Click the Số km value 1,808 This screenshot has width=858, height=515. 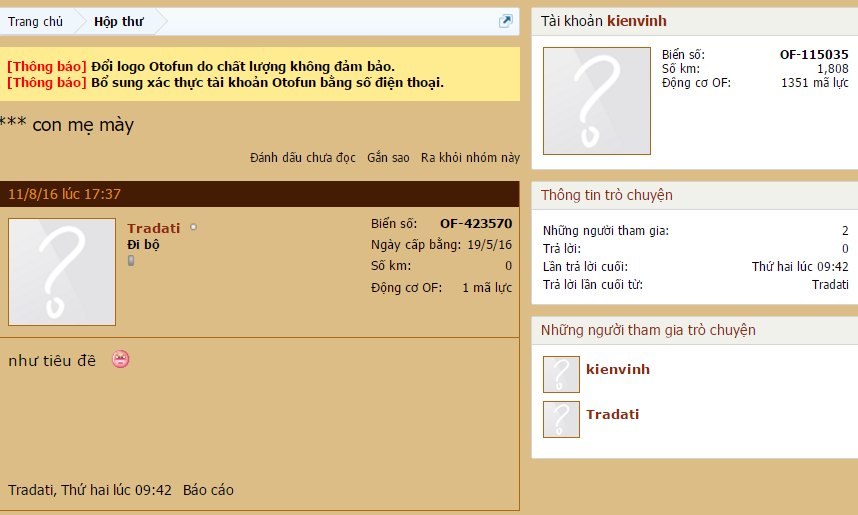tap(833, 68)
